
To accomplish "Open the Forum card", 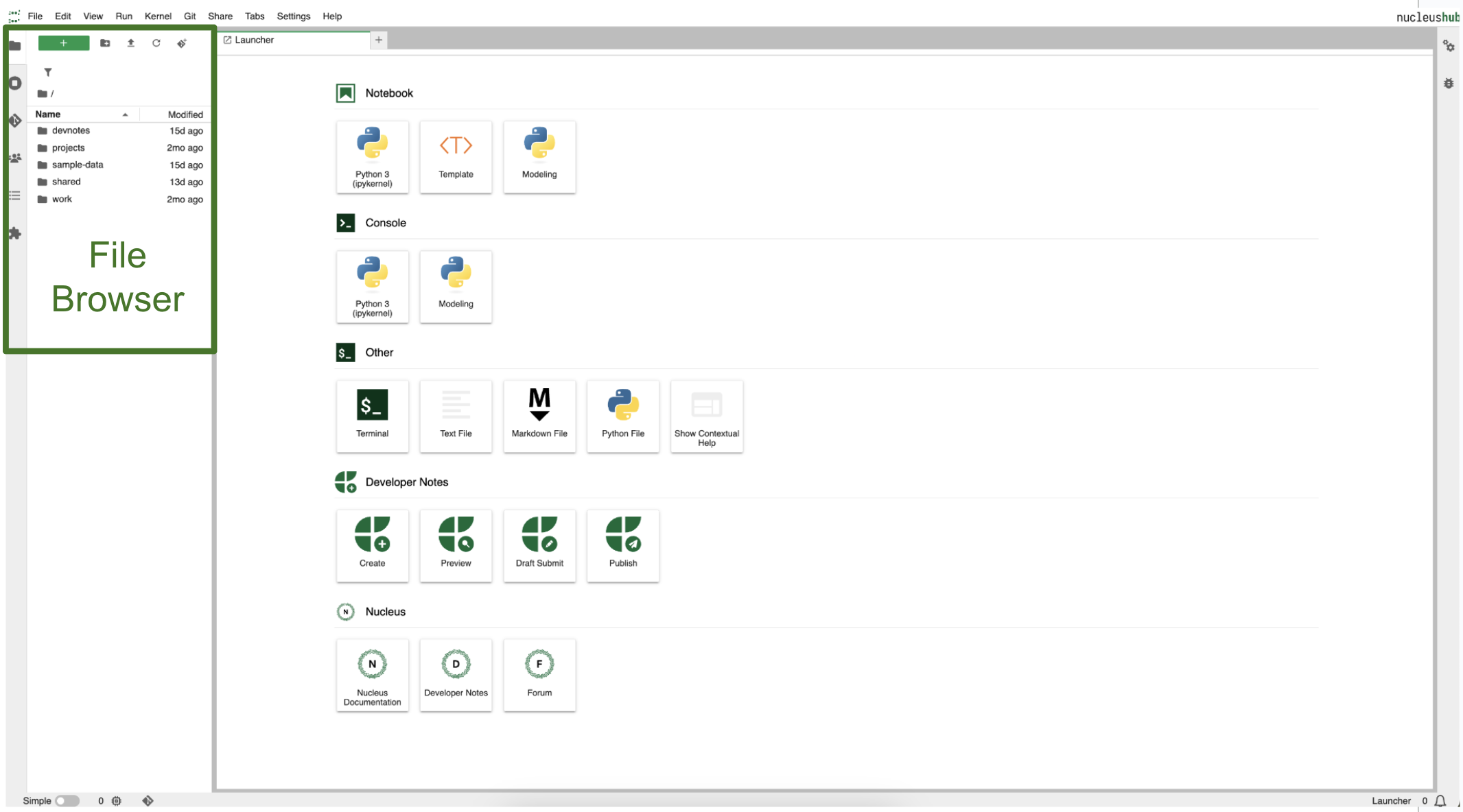I will click(539, 676).
